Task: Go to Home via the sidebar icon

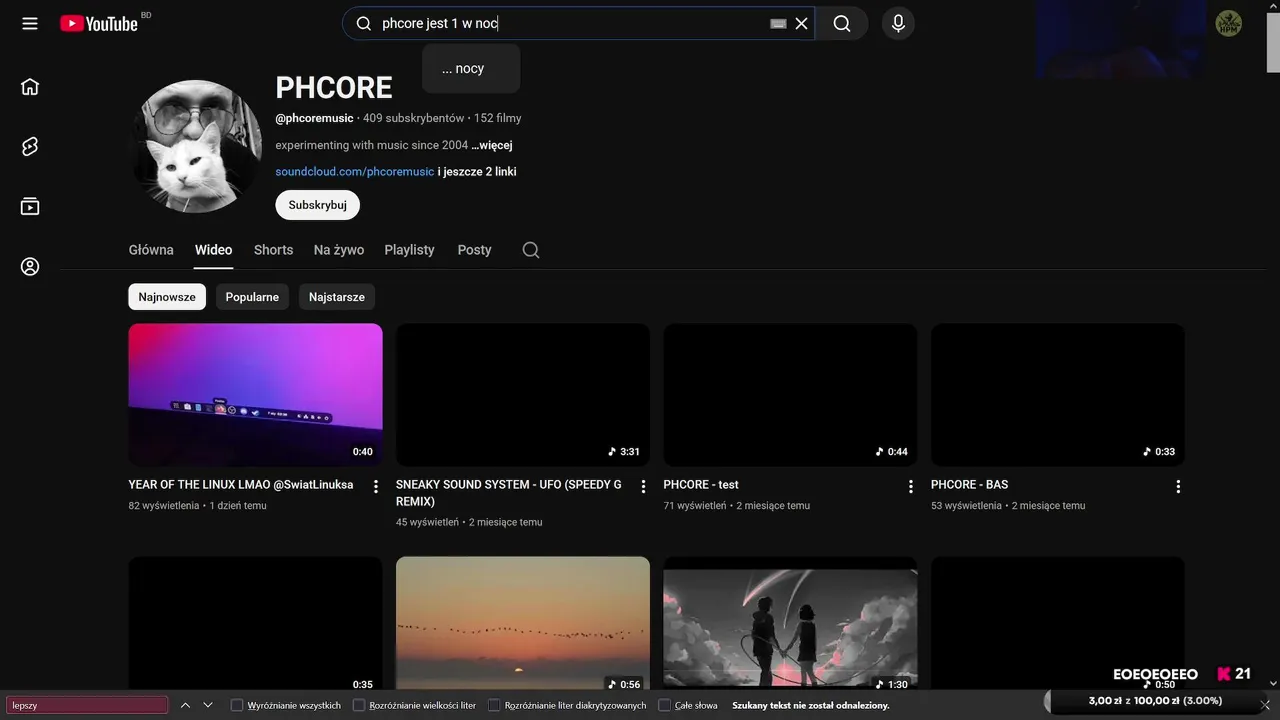Action: click(30, 86)
